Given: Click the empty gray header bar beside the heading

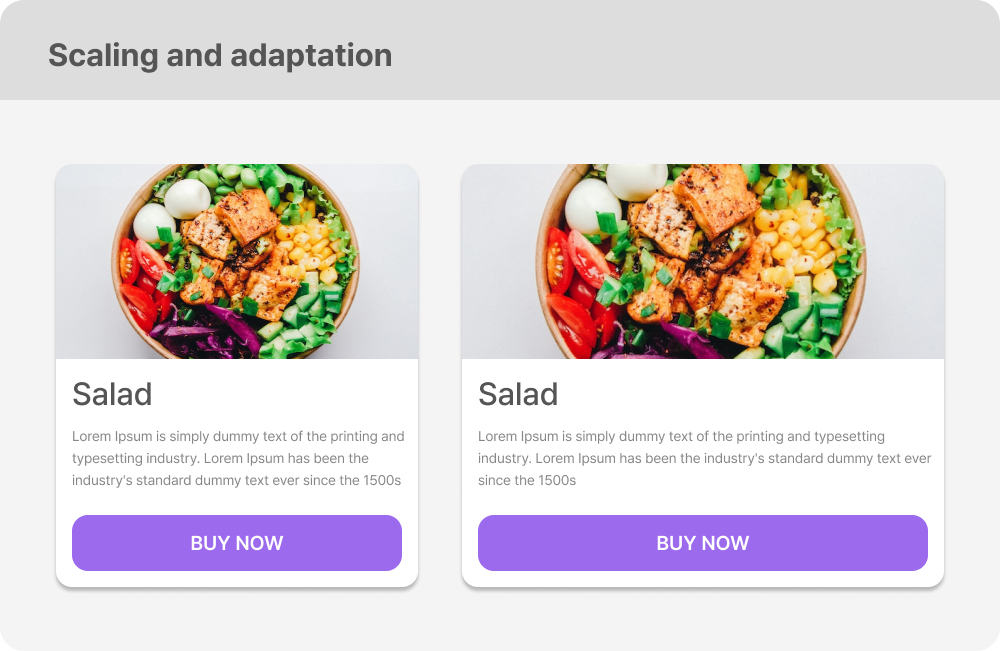Looking at the screenshot, I should point(700,52).
